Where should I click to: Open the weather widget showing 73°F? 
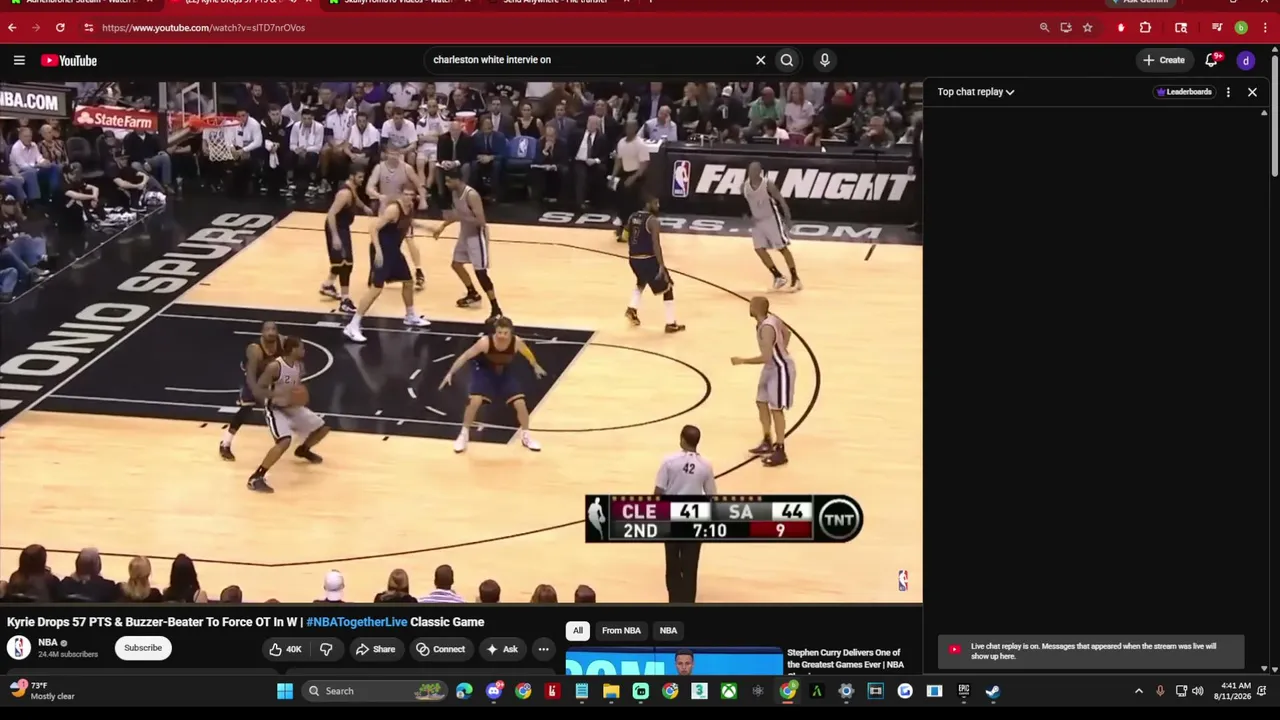point(42,691)
